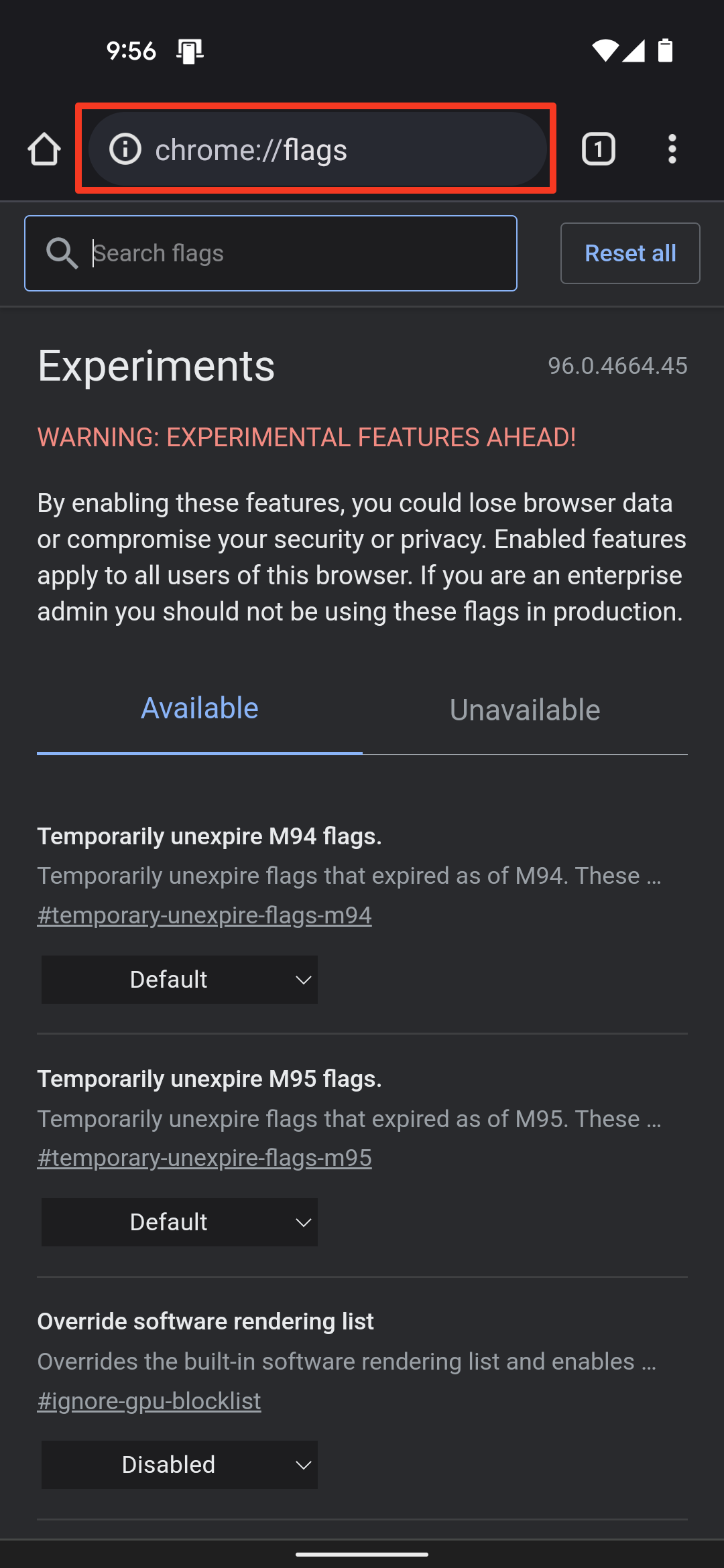
Task: Switch to the Unavailable tab
Action: (525, 710)
